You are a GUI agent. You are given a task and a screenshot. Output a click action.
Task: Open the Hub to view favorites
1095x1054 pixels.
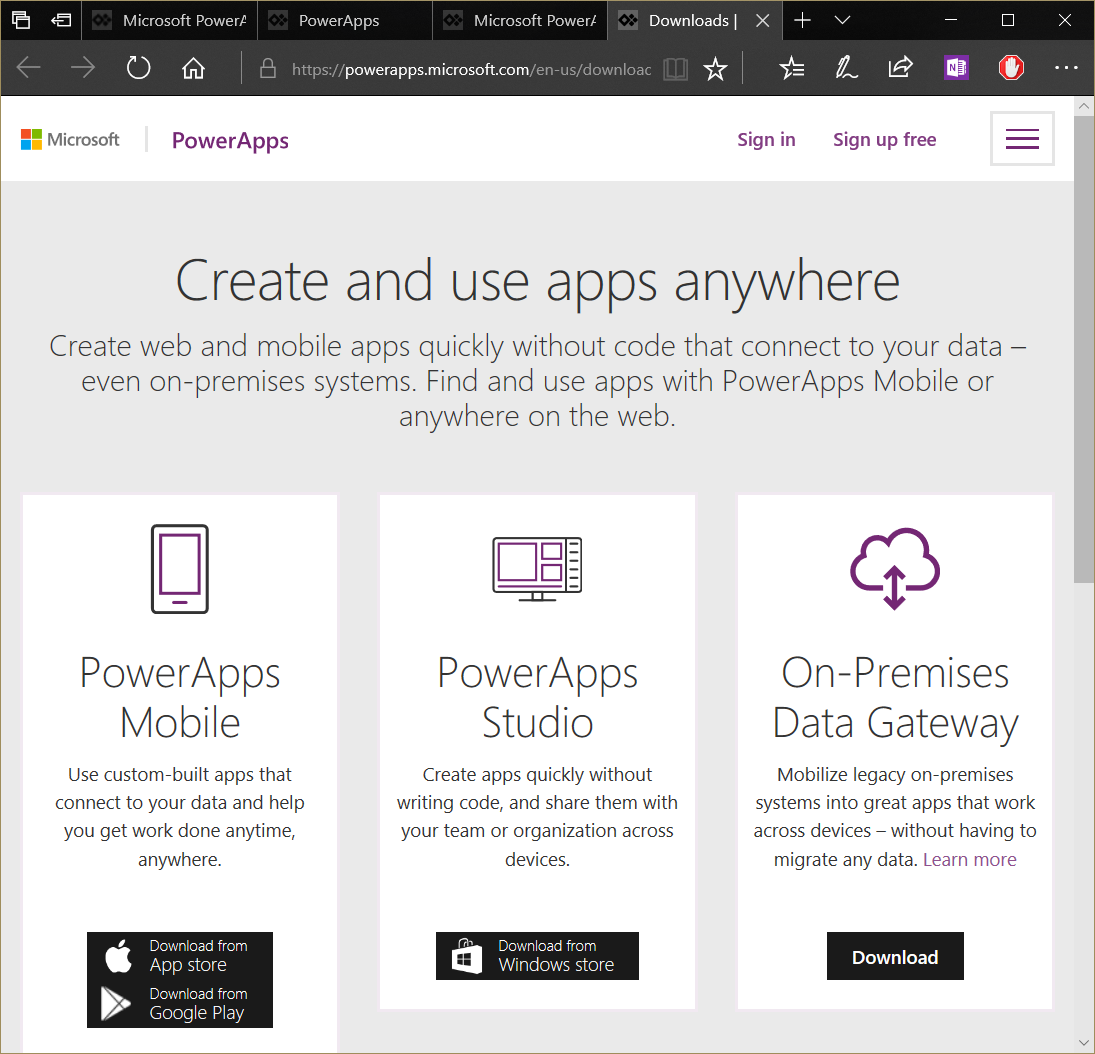(x=792, y=68)
